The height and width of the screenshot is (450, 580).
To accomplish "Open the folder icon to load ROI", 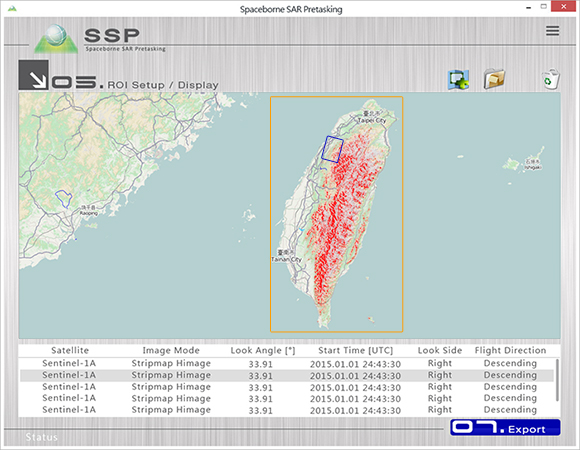I will click(494, 79).
